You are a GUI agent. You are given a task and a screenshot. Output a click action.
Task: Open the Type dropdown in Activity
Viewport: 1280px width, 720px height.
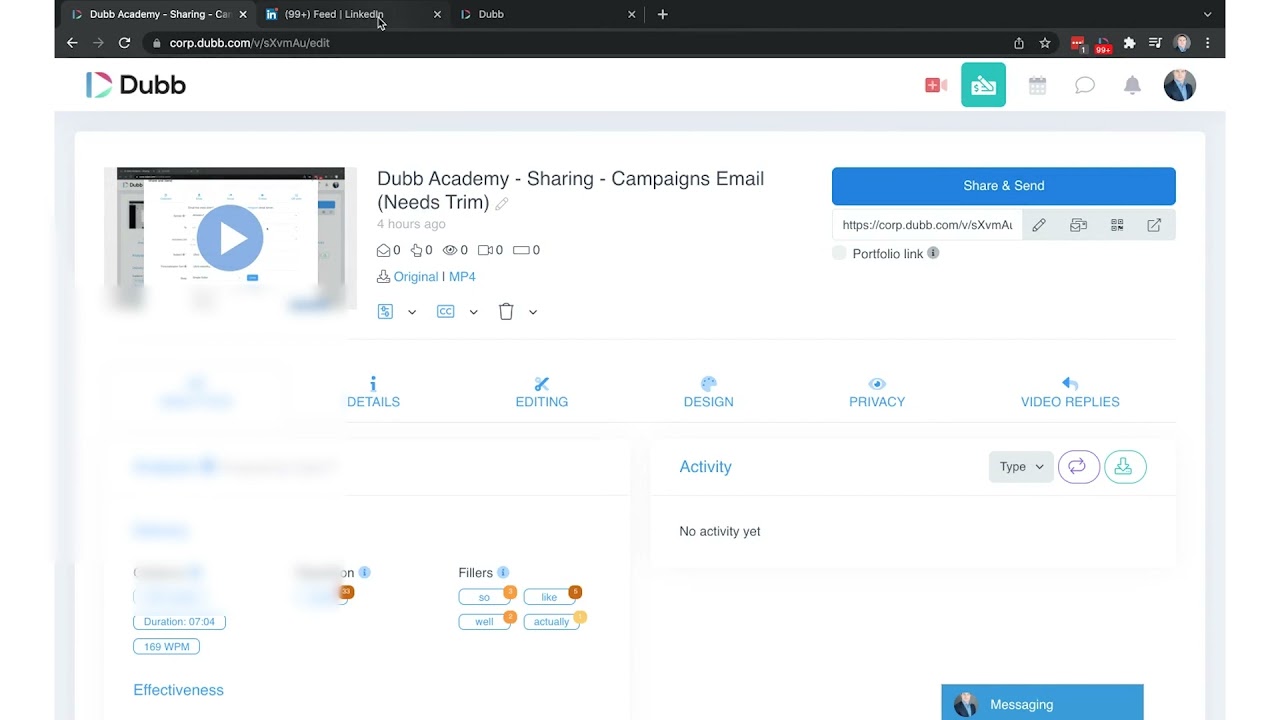(1021, 466)
